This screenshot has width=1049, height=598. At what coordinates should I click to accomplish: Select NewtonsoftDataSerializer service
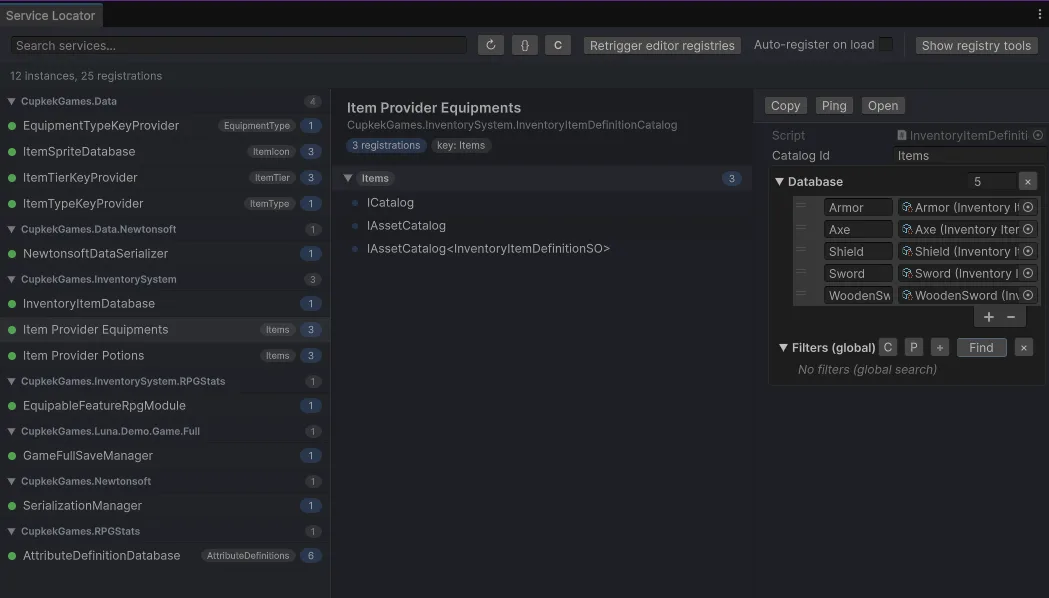[165, 254]
